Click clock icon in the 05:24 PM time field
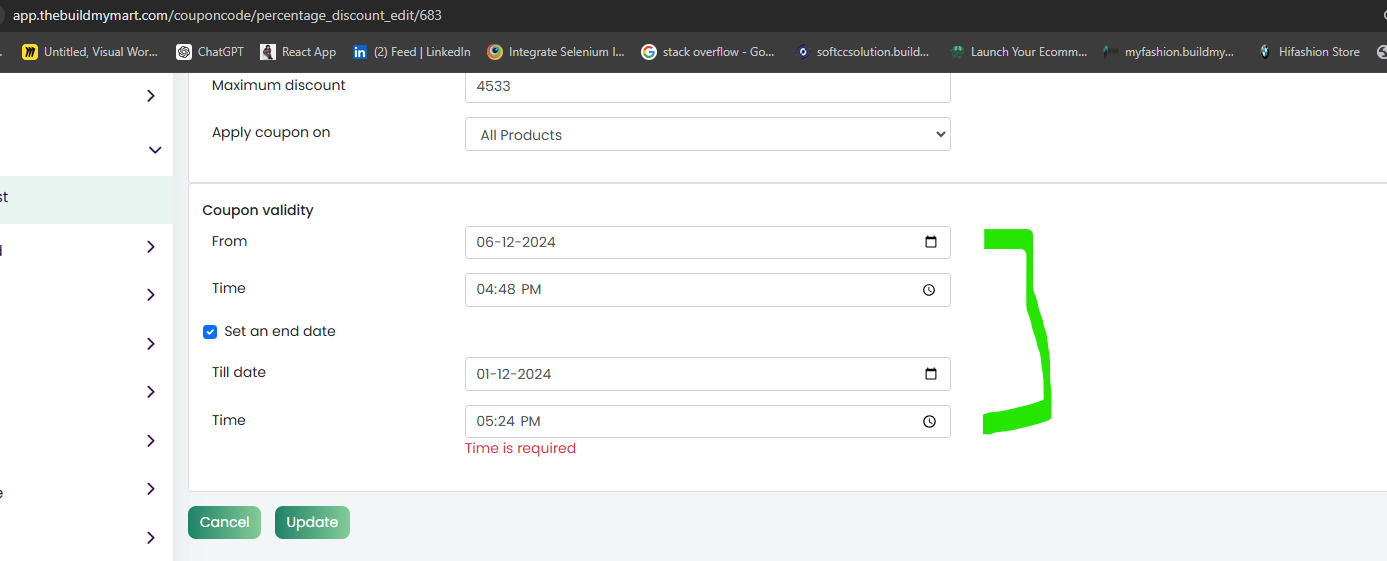The height and width of the screenshot is (561, 1387). (929, 422)
